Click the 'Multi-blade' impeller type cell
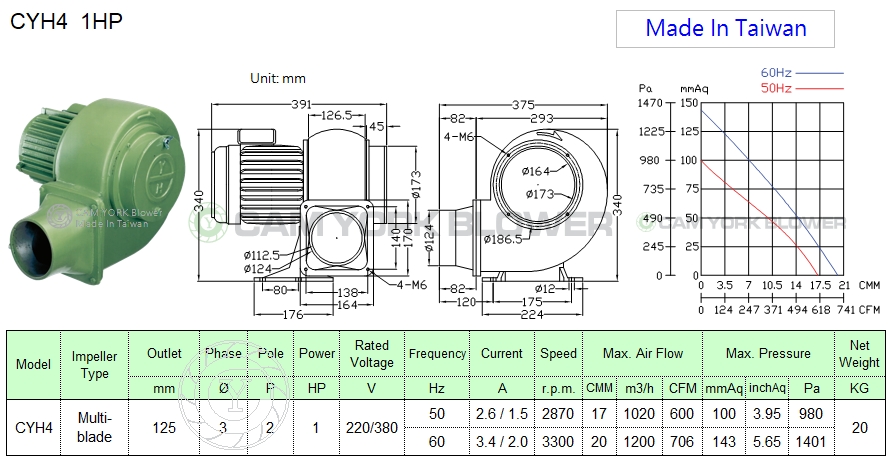Image resolution: width=890 pixels, height=466 pixels. 94,428
